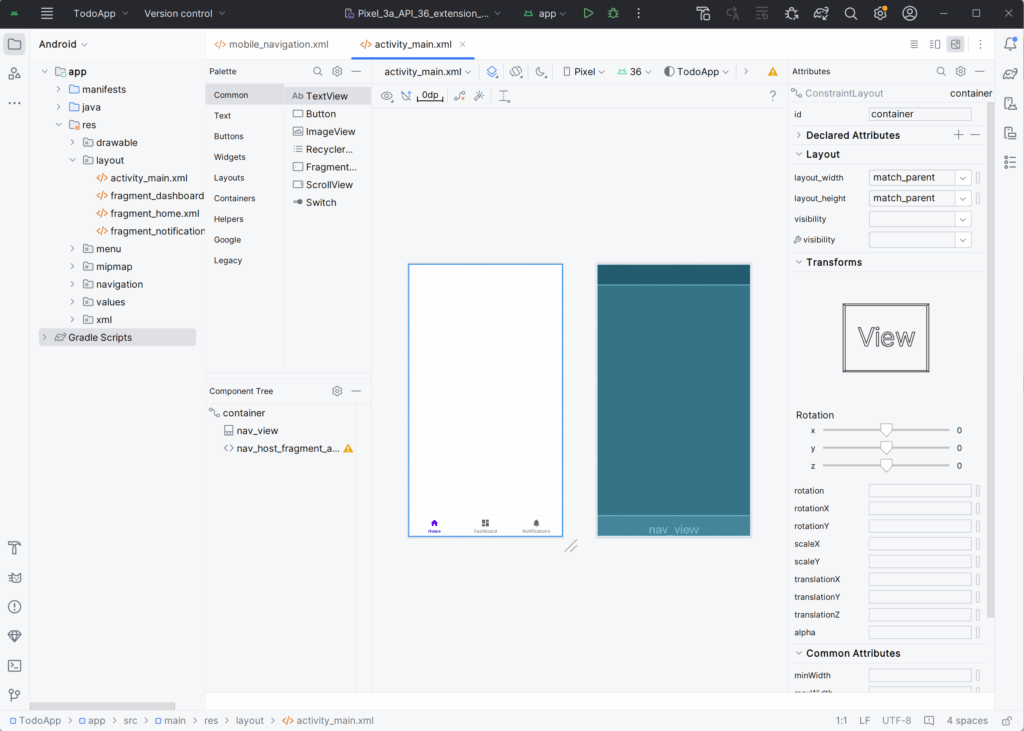Screen dimensions: 1024x731
Task: Open layout editor help question mark
Action: pos(773,96)
